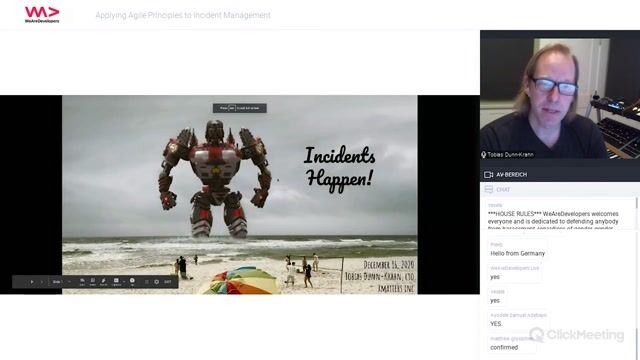Click the webcam video of Tobias Dunn-Krahn
Image resolution: width=640 pixels, height=360 pixels.
click(x=560, y=98)
